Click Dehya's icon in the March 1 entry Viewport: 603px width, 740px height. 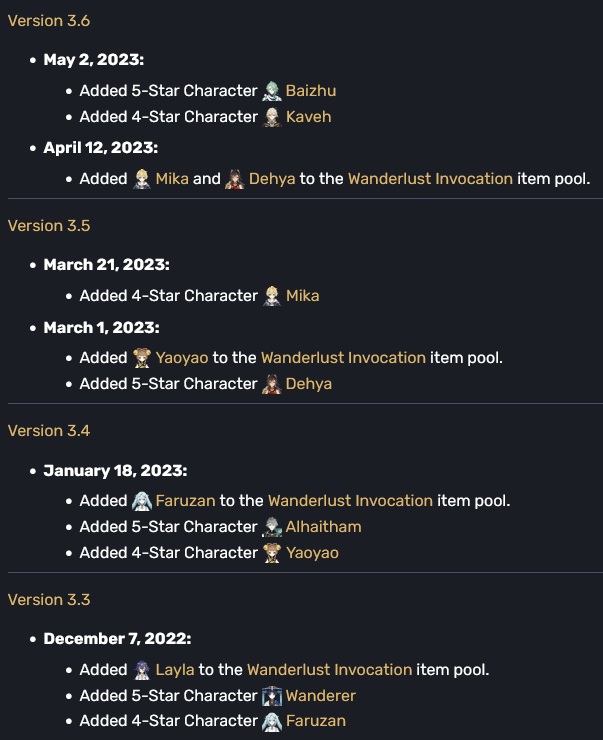(x=272, y=384)
